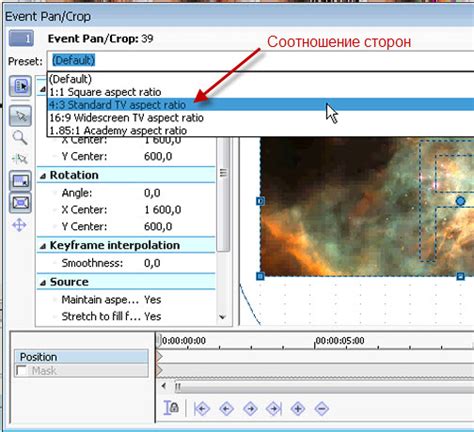
Task: Toggle the Lock Aspect Ratio icon
Action: click(21, 181)
